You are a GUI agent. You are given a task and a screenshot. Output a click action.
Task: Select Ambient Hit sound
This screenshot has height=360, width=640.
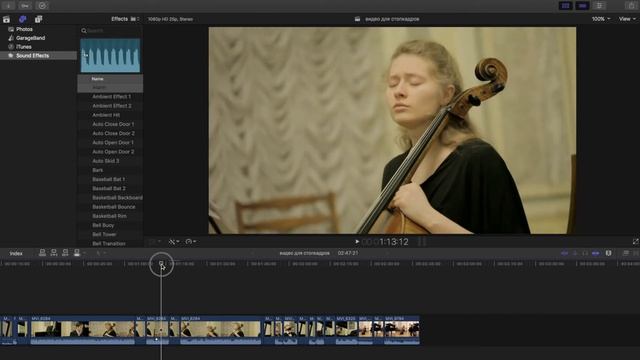[106, 115]
